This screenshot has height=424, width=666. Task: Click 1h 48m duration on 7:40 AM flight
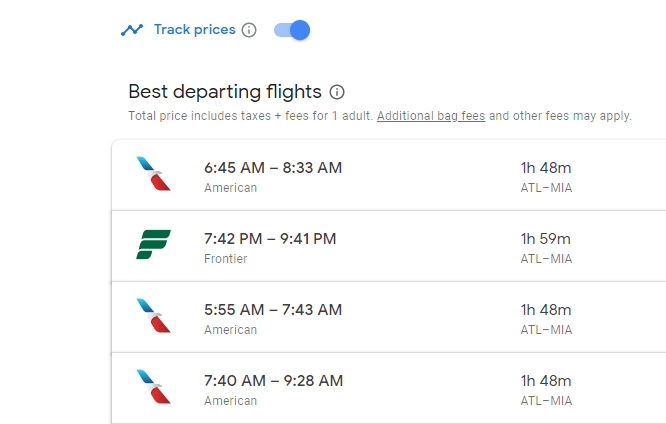546,381
